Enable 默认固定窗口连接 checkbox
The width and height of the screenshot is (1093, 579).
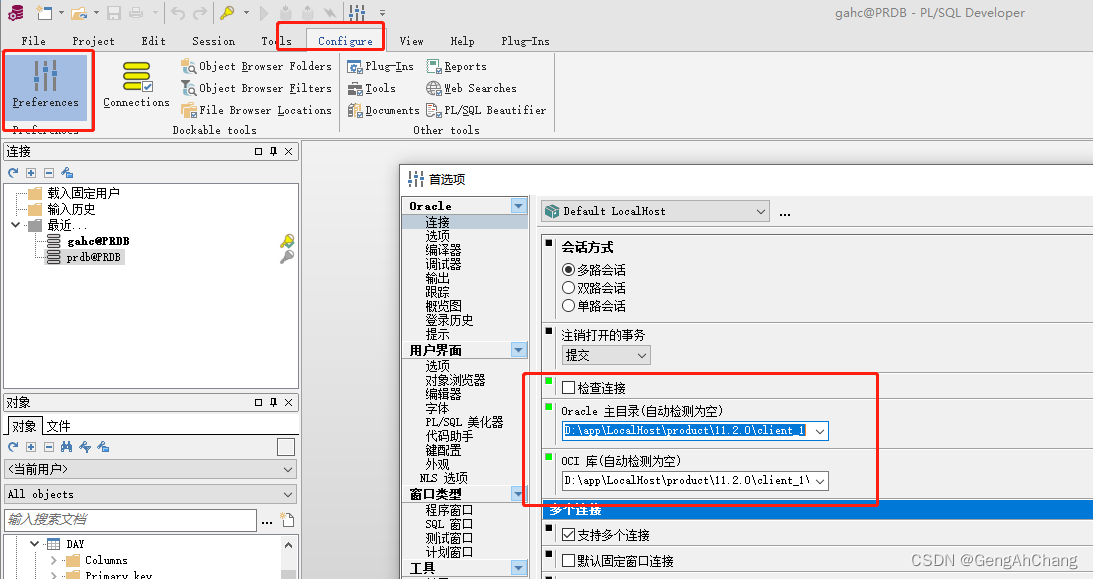(568, 561)
